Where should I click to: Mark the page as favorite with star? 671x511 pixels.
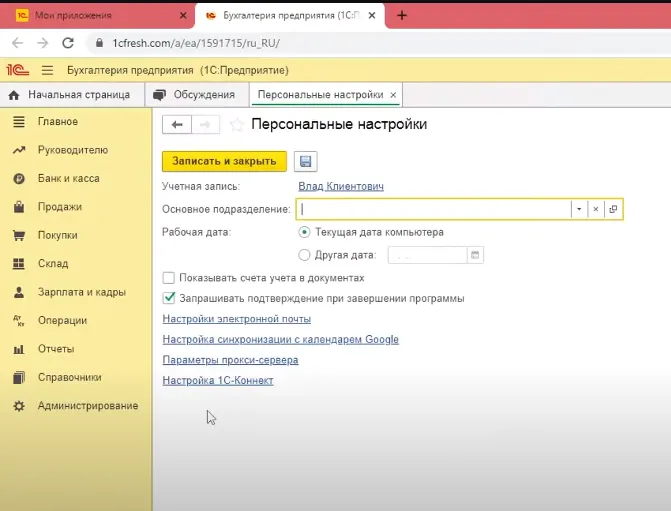(x=237, y=125)
